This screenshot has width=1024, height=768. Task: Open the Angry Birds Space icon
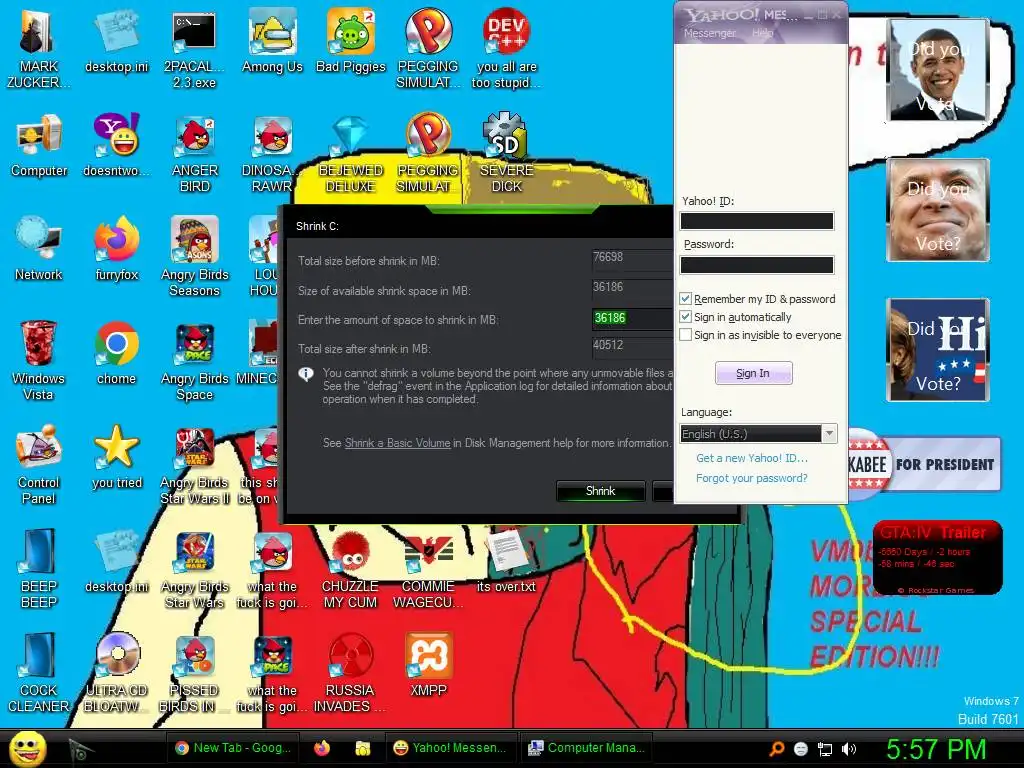point(195,361)
